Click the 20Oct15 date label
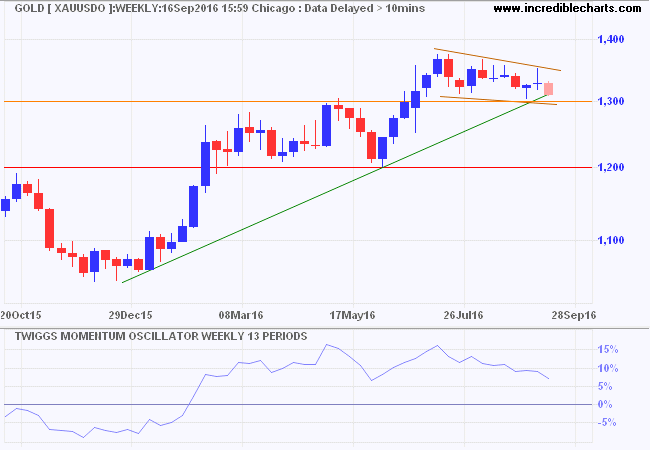 [x=21, y=315]
